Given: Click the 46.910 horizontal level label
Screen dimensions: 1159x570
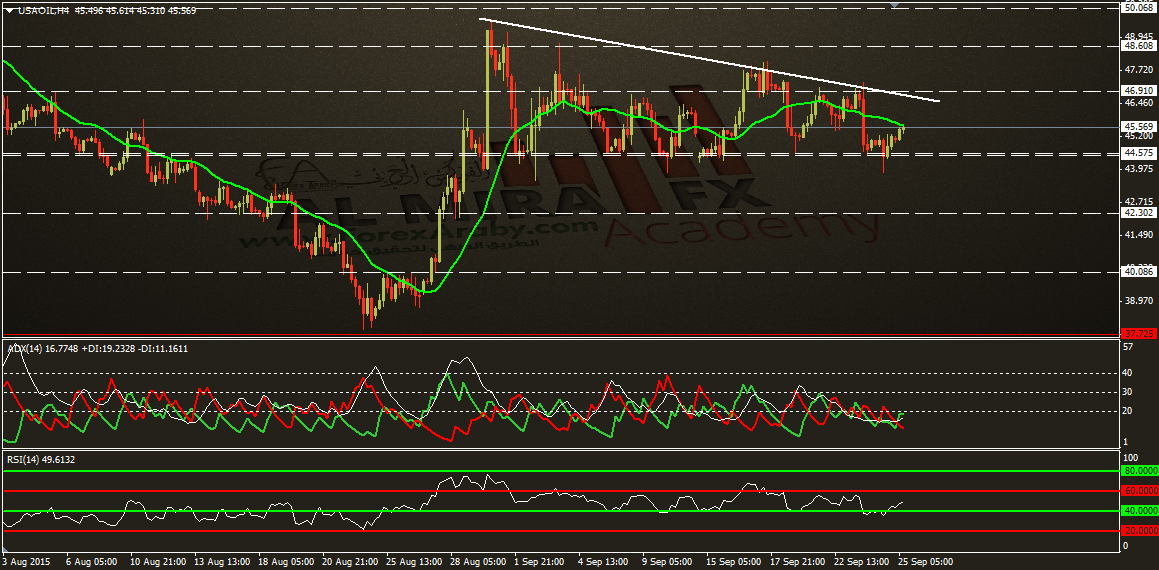Looking at the screenshot, I should click(x=1138, y=90).
